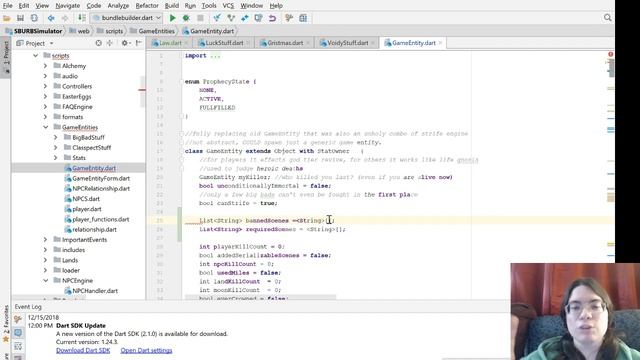This screenshot has height=360, width=640.
Task: Open the File menu
Action: pyautogui.click(x=7, y=6)
